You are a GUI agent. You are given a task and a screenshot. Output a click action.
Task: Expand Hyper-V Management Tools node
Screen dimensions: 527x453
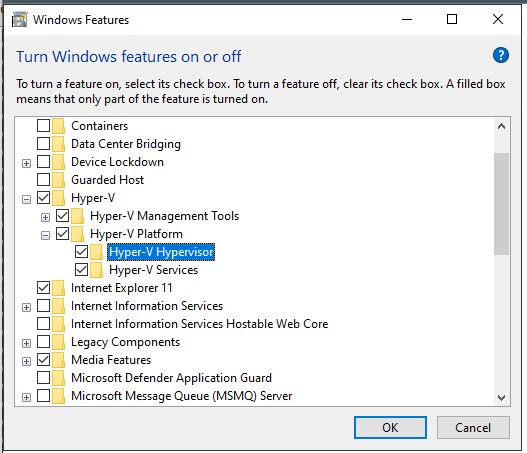45,217
